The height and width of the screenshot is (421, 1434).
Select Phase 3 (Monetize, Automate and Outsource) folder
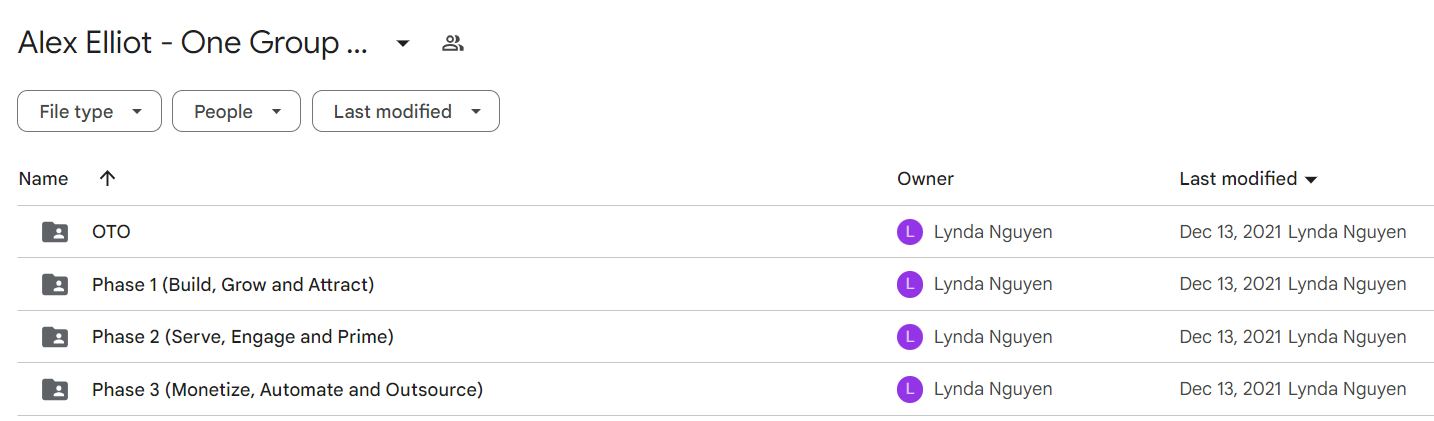pyautogui.click(x=287, y=390)
